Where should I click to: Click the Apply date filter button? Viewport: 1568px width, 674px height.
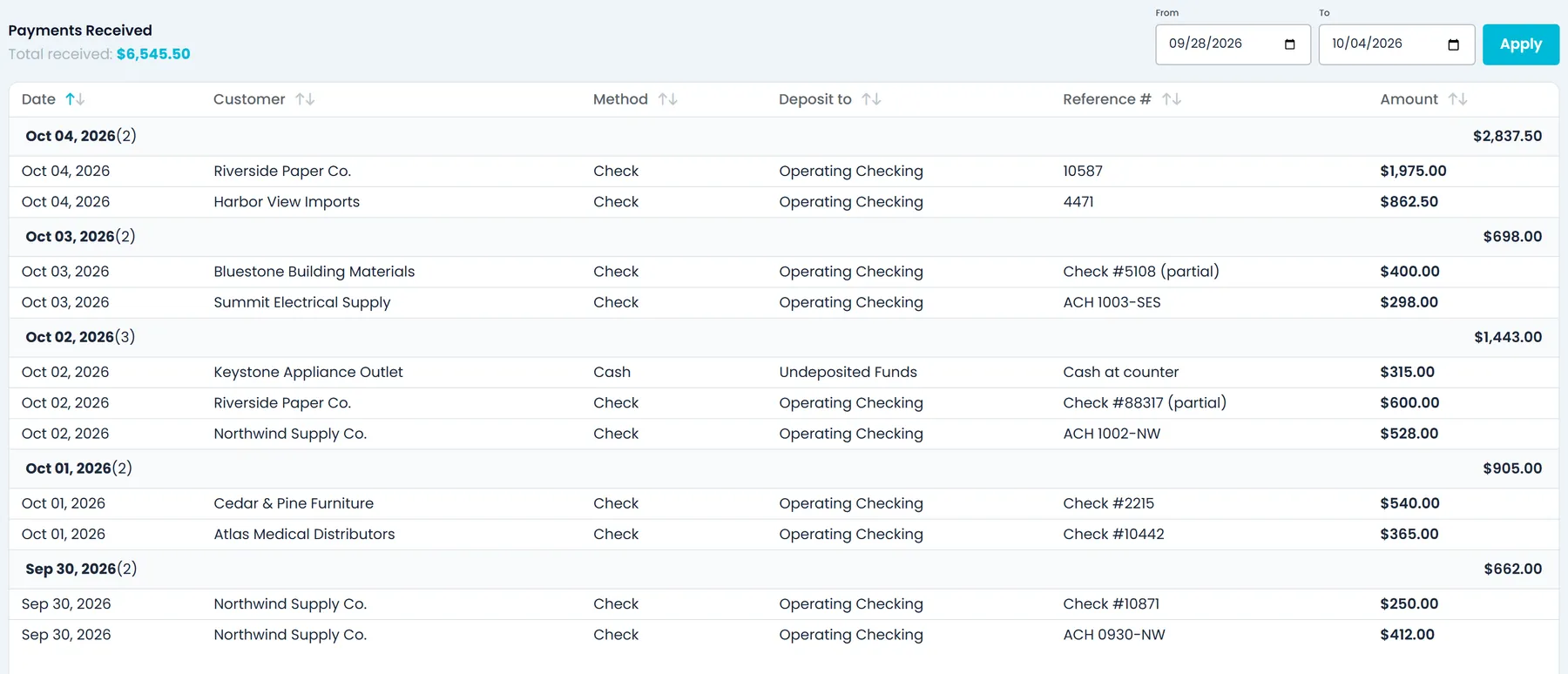coord(1521,44)
